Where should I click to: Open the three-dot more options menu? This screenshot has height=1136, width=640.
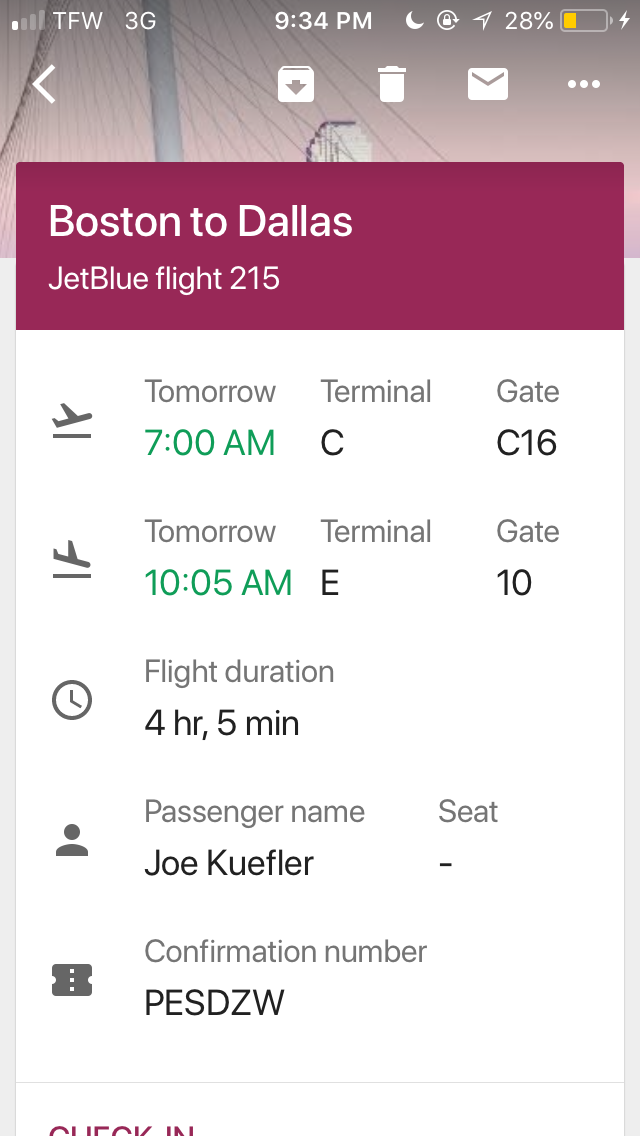[584, 84]
